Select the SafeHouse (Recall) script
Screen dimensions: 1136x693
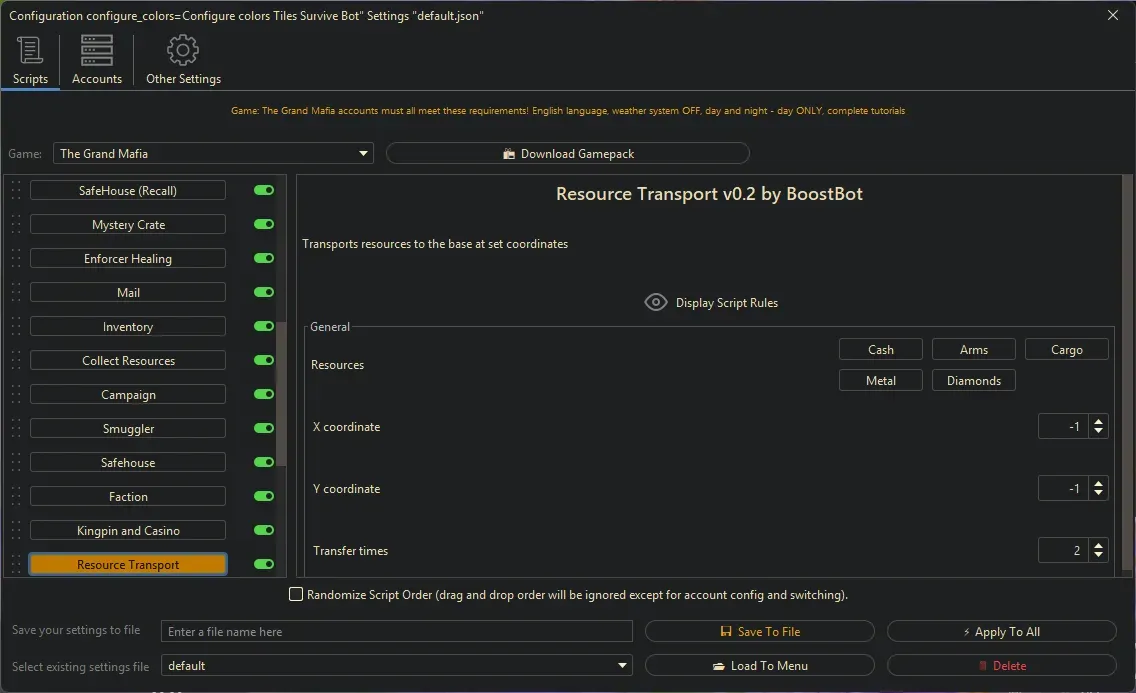coord(128,190)
